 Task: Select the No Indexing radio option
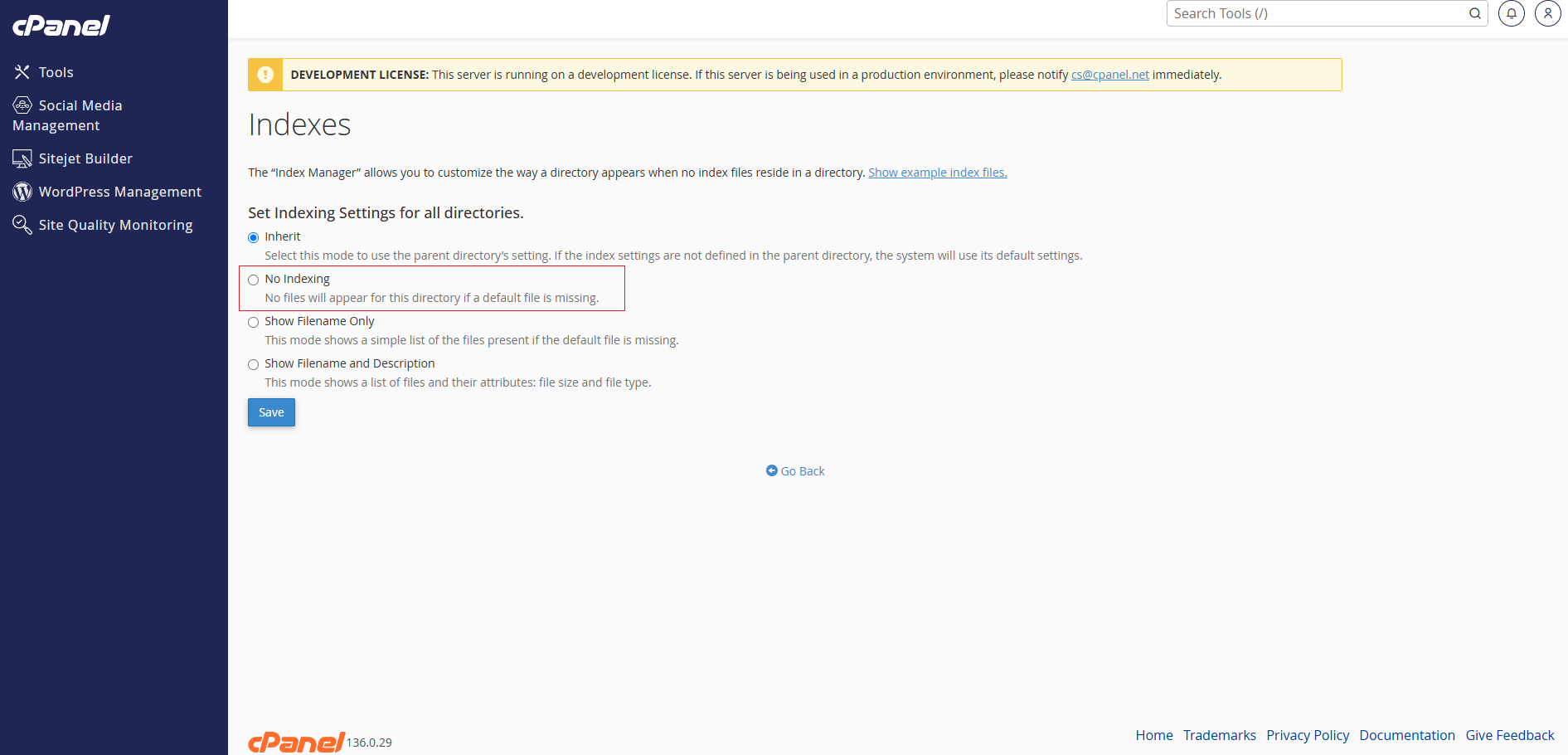pyautogui.click(x=254, y=280)
